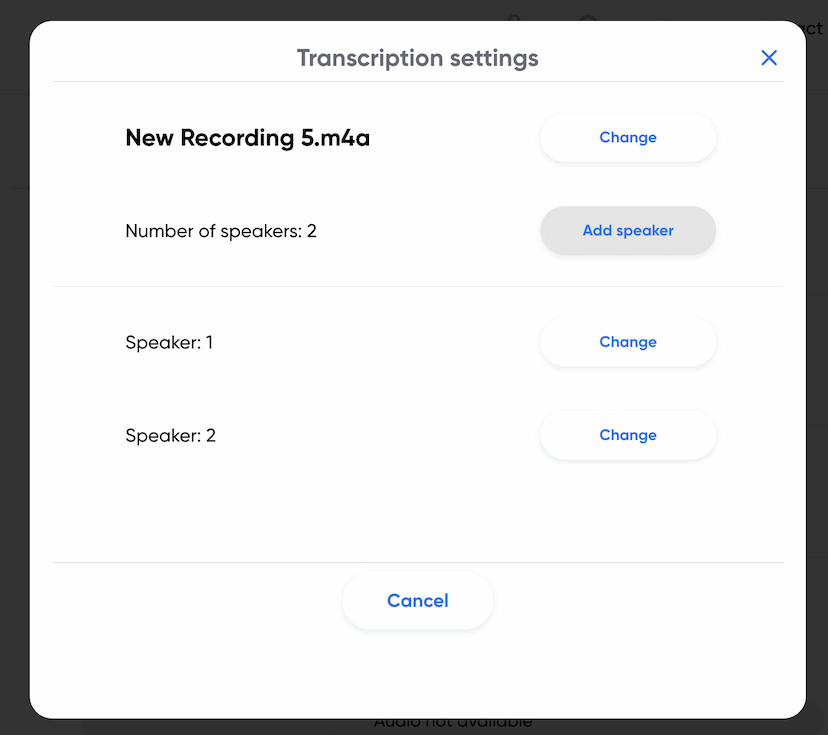This screenshot has width=828, height=735.
Task: Click the Number of speakers label
Action: (220, 230)
